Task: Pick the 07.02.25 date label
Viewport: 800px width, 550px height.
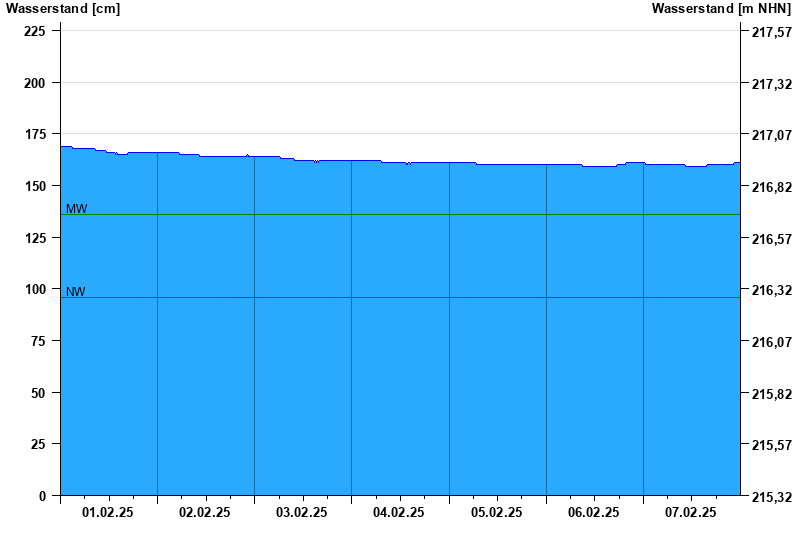Action: click(690, 512)
